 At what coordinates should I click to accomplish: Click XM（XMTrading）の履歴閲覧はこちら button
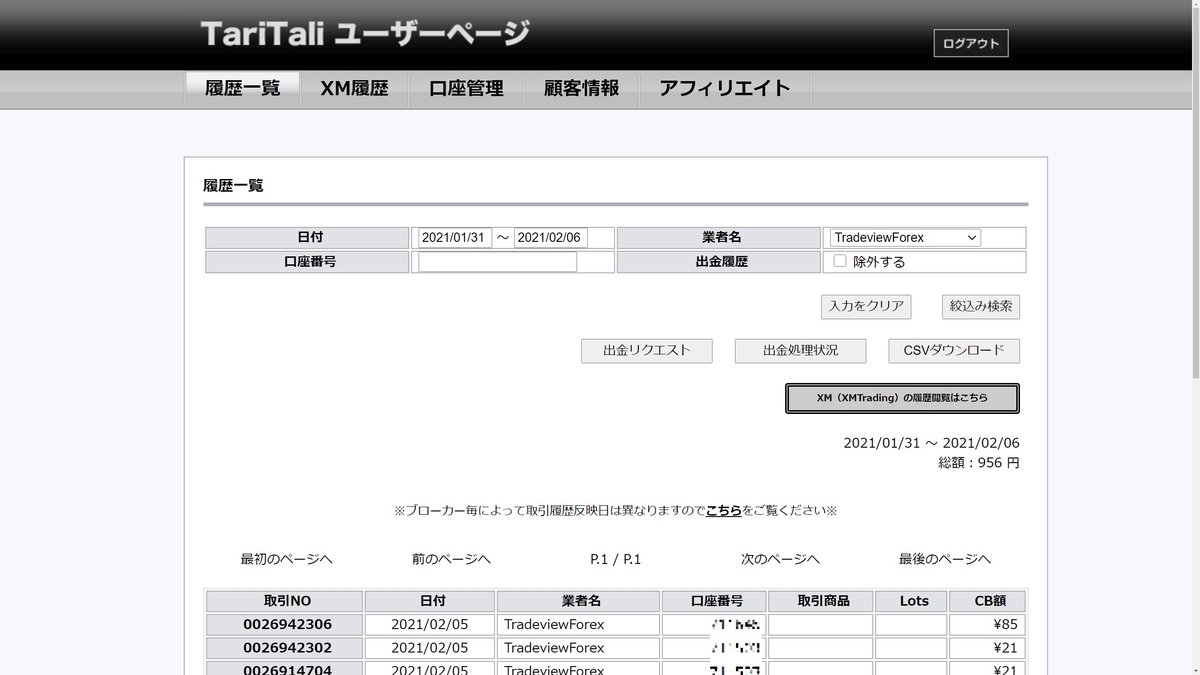(x=902, y=398)
